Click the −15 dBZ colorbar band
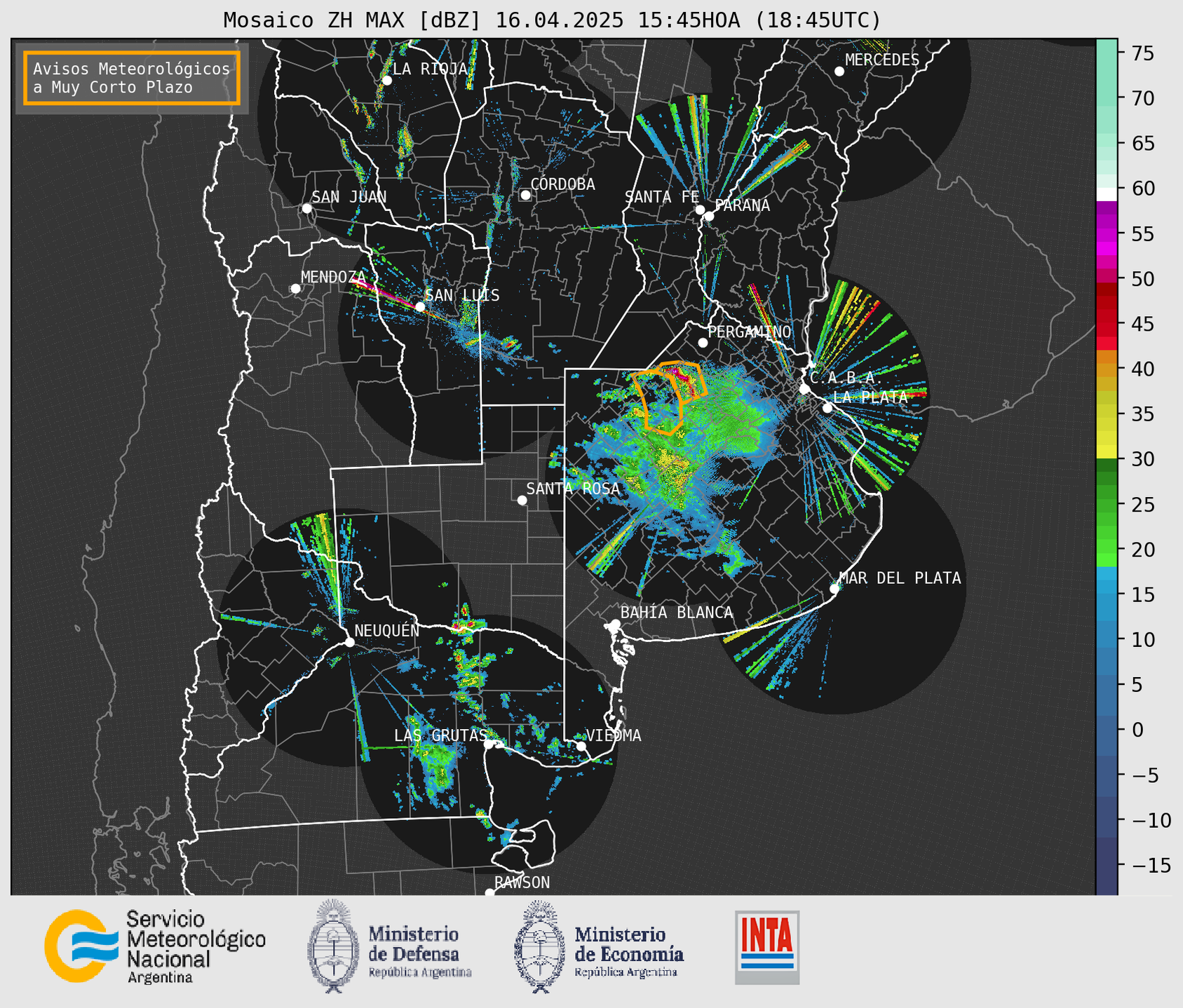This screenshot has width=1183, height=1008. pos(1107,865)
